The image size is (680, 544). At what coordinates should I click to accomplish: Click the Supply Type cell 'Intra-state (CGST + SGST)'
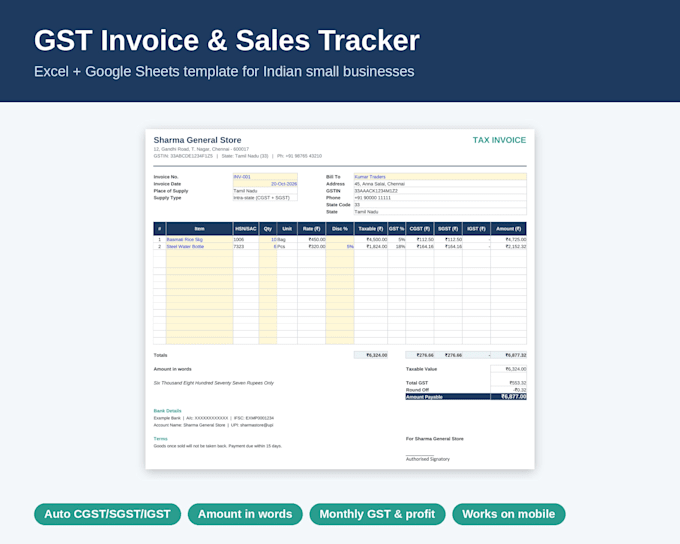coord(265,198)
